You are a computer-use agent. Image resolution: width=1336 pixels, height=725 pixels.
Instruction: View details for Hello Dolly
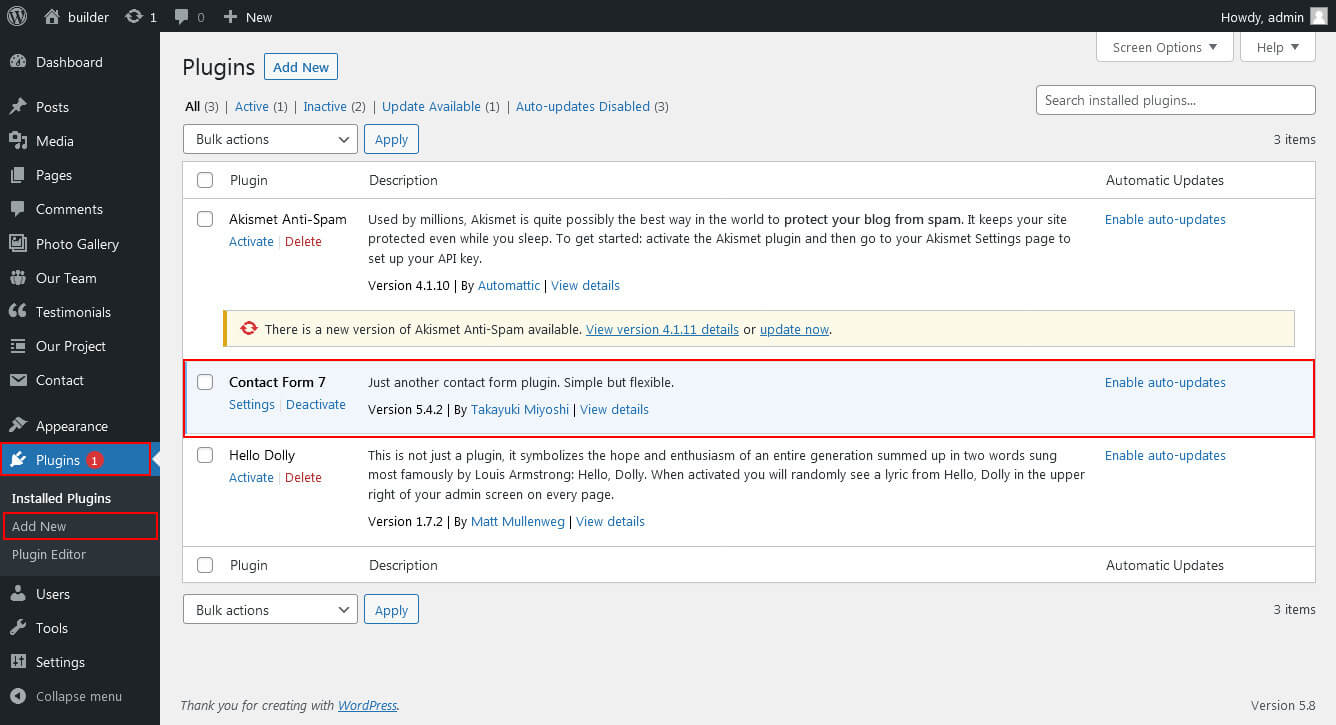pyautogui.click(x=610, y=521)
